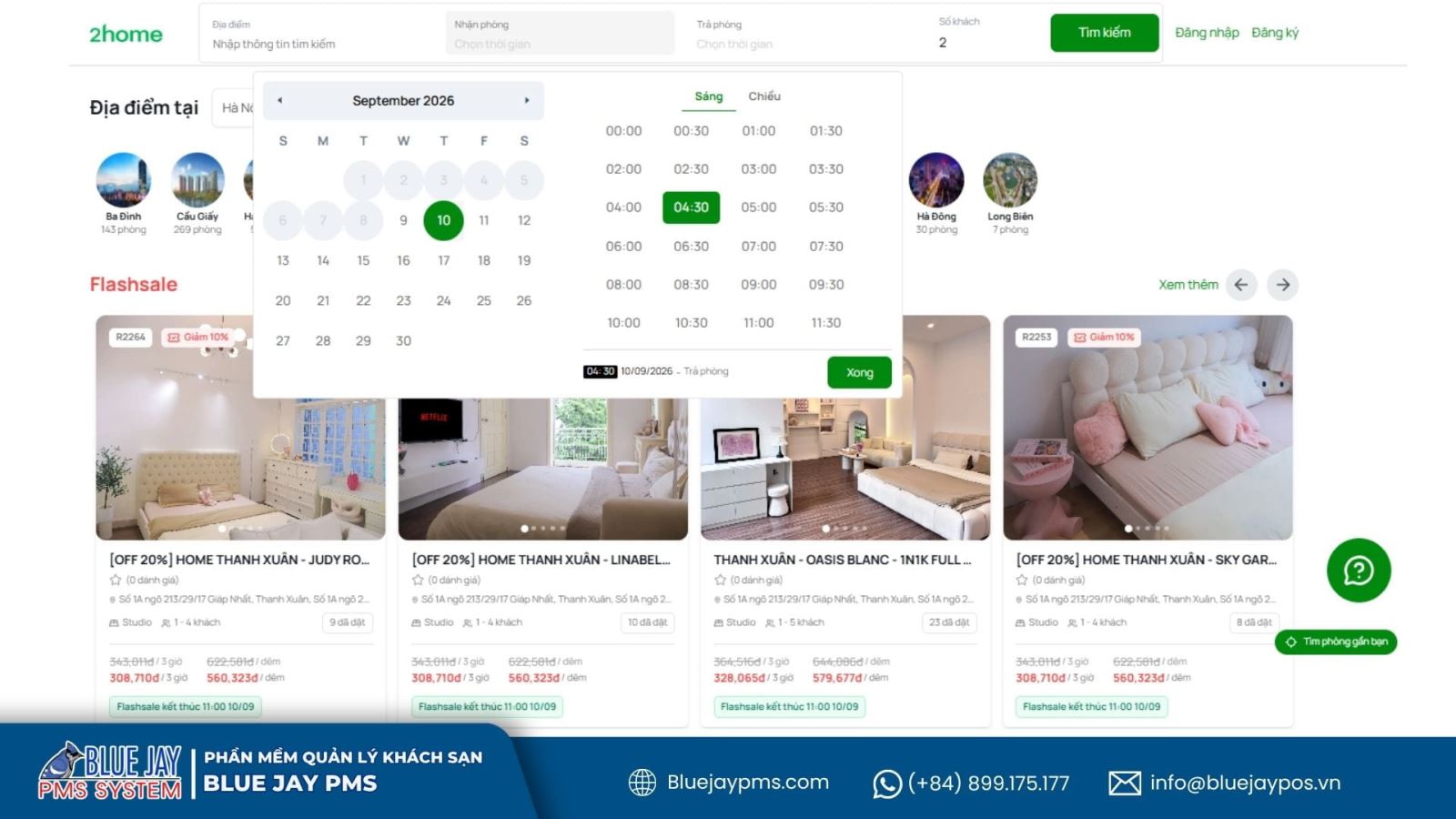Go to previous month in calendar
Screen dimensions: 1456x819
click(x=279, y=100)
